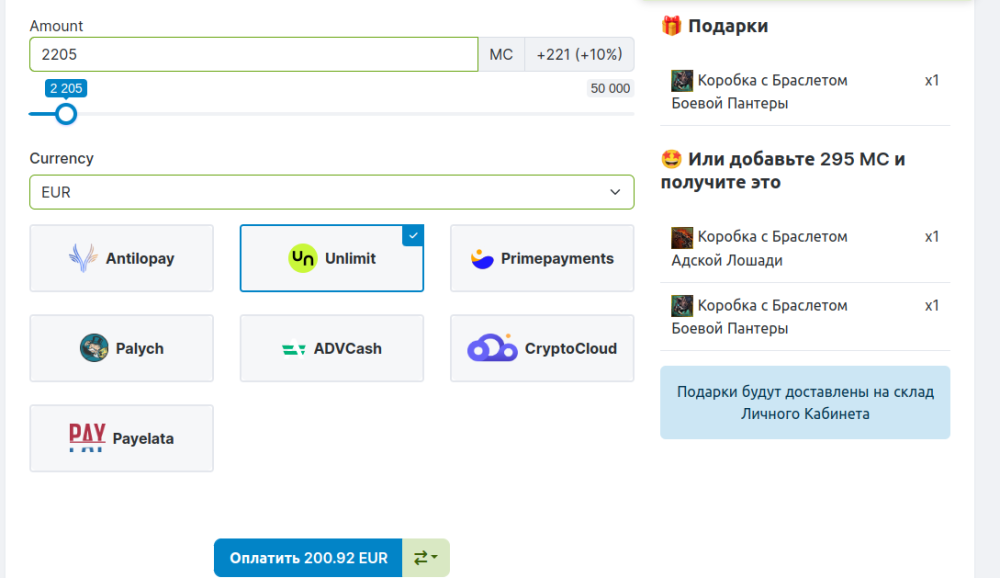Select ADVCash payment option

(x=331, y=348)
